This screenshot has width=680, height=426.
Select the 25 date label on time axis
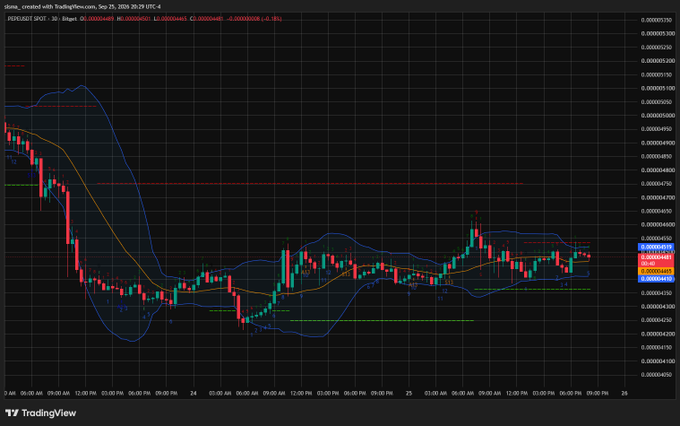(x=409, y=393)
